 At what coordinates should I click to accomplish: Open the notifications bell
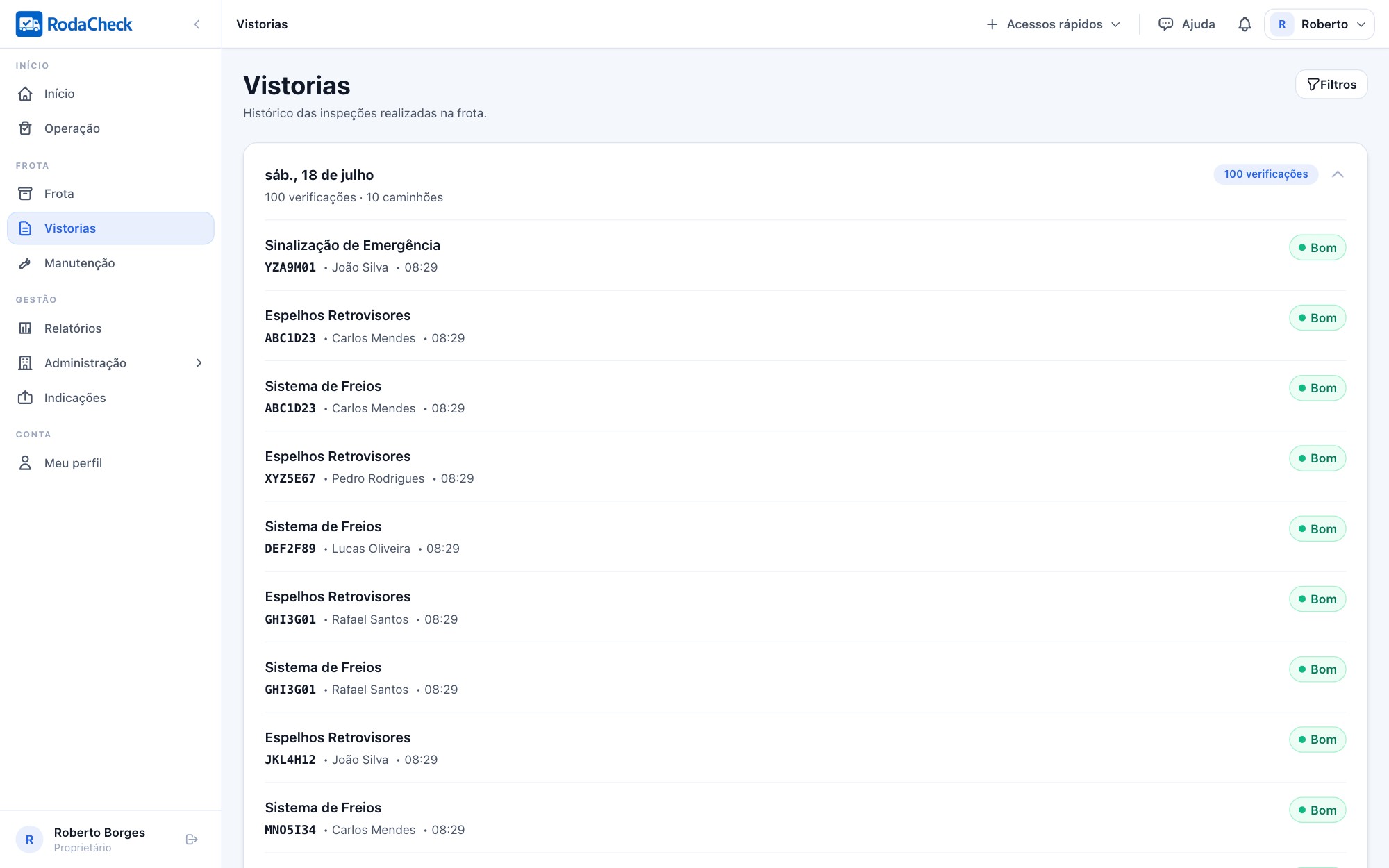point(1245,24)
